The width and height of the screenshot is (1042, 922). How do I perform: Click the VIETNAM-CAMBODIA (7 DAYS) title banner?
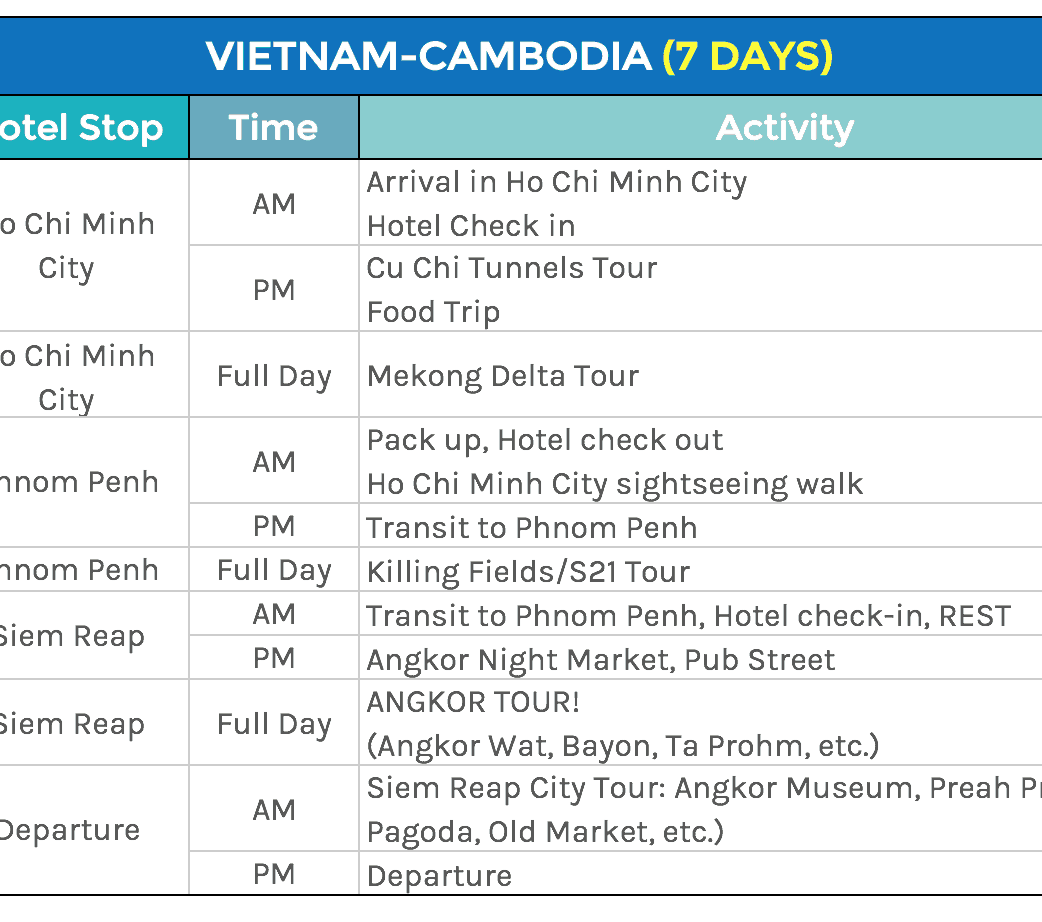click(x=520, y=56)
